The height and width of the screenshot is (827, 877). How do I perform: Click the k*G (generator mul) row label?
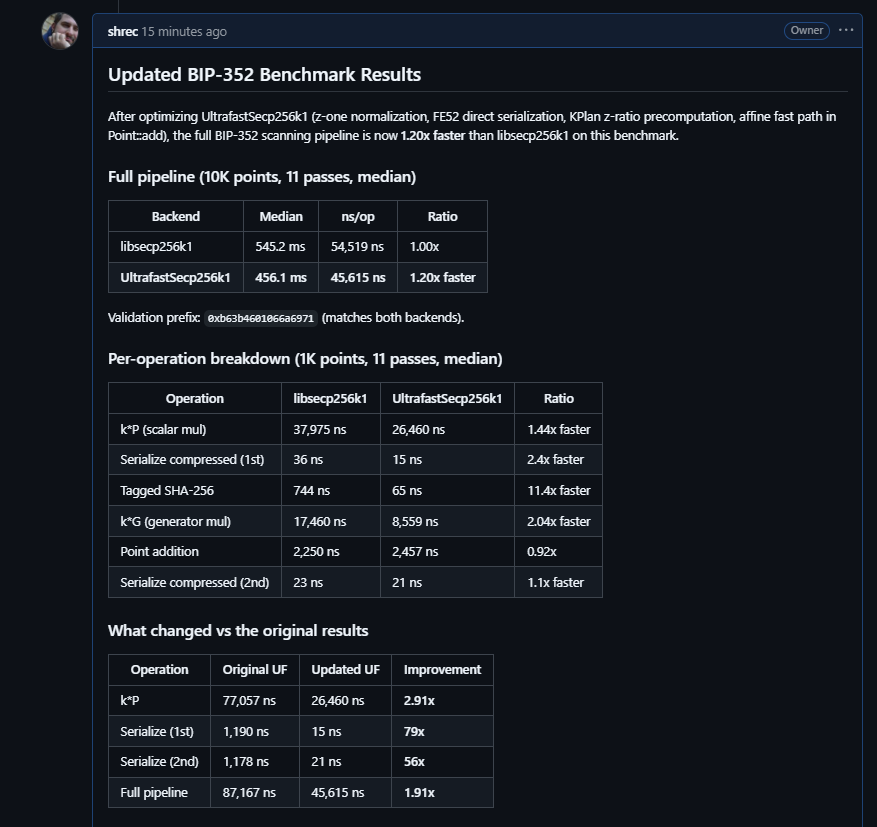coord(174,521)
